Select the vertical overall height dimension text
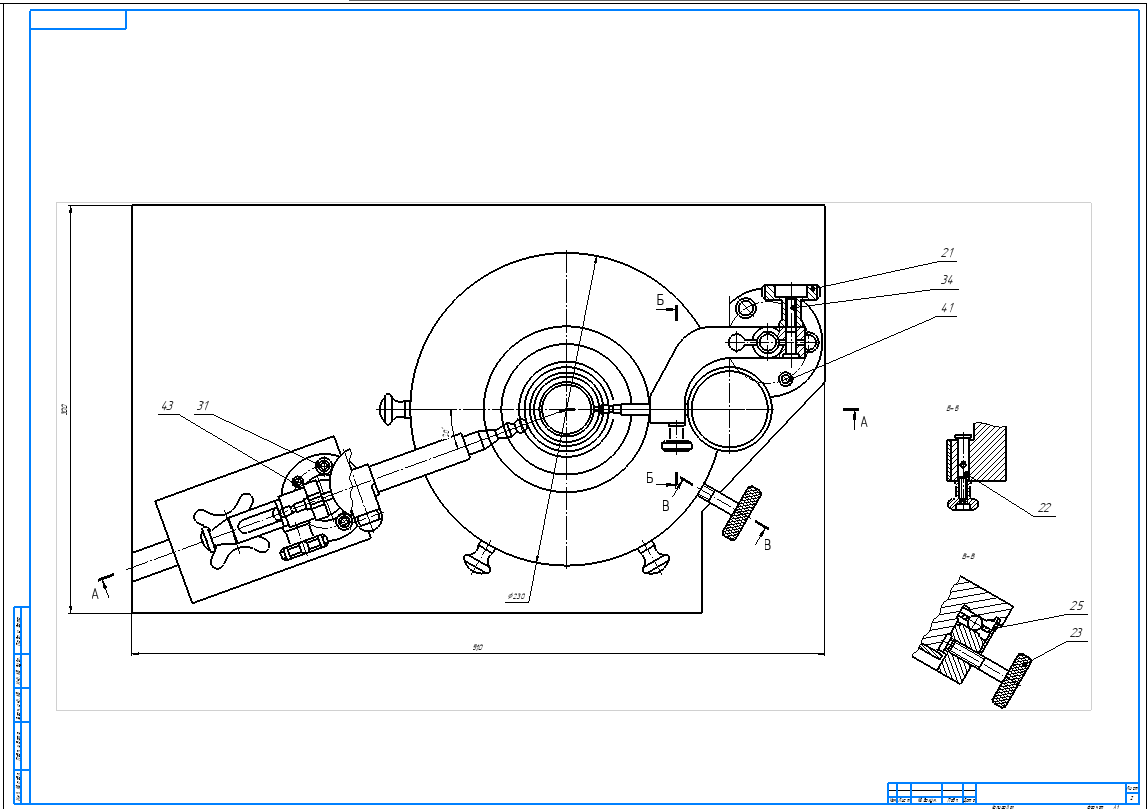 [x=64, y=409]
